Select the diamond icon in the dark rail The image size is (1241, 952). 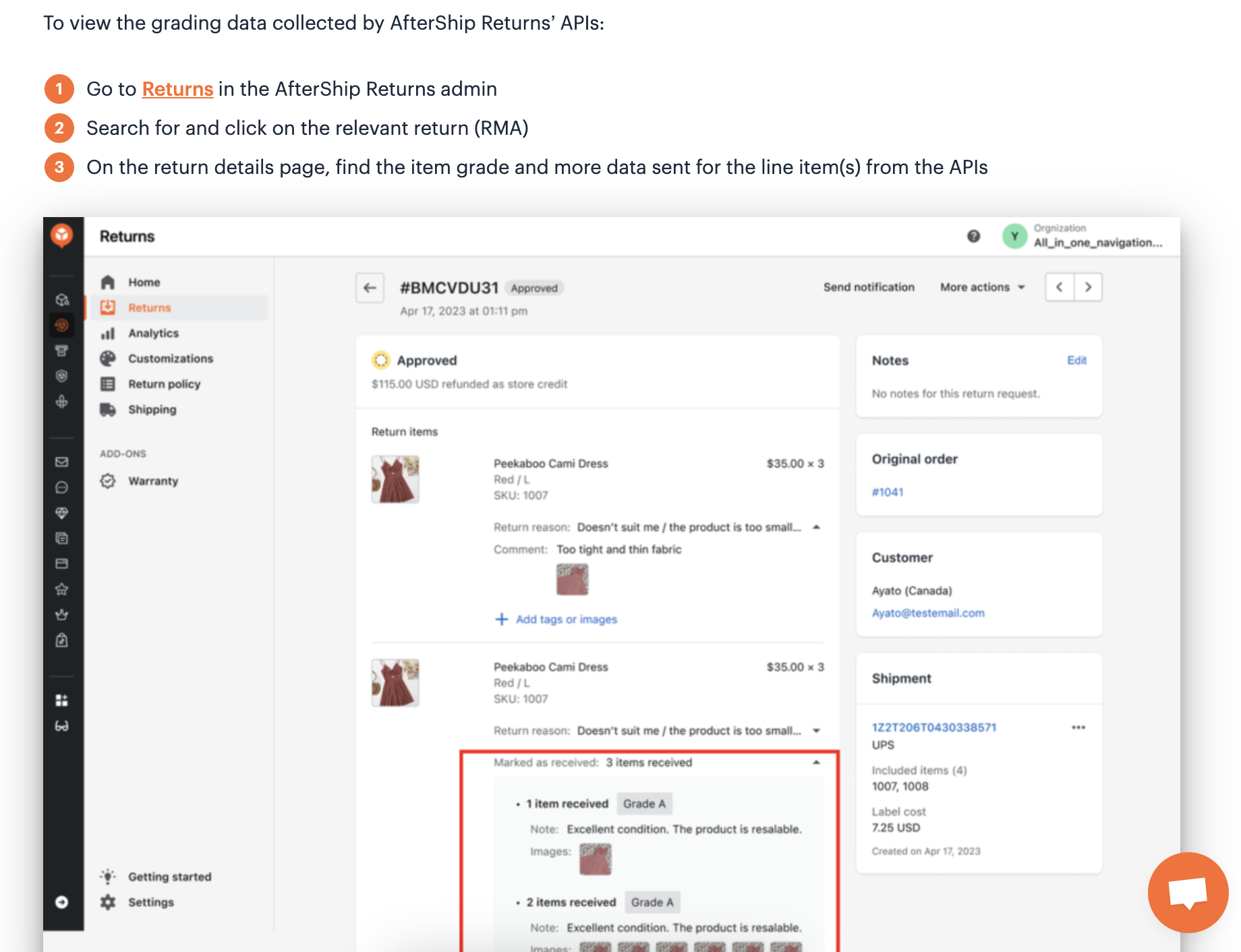(x=62, y=513)
